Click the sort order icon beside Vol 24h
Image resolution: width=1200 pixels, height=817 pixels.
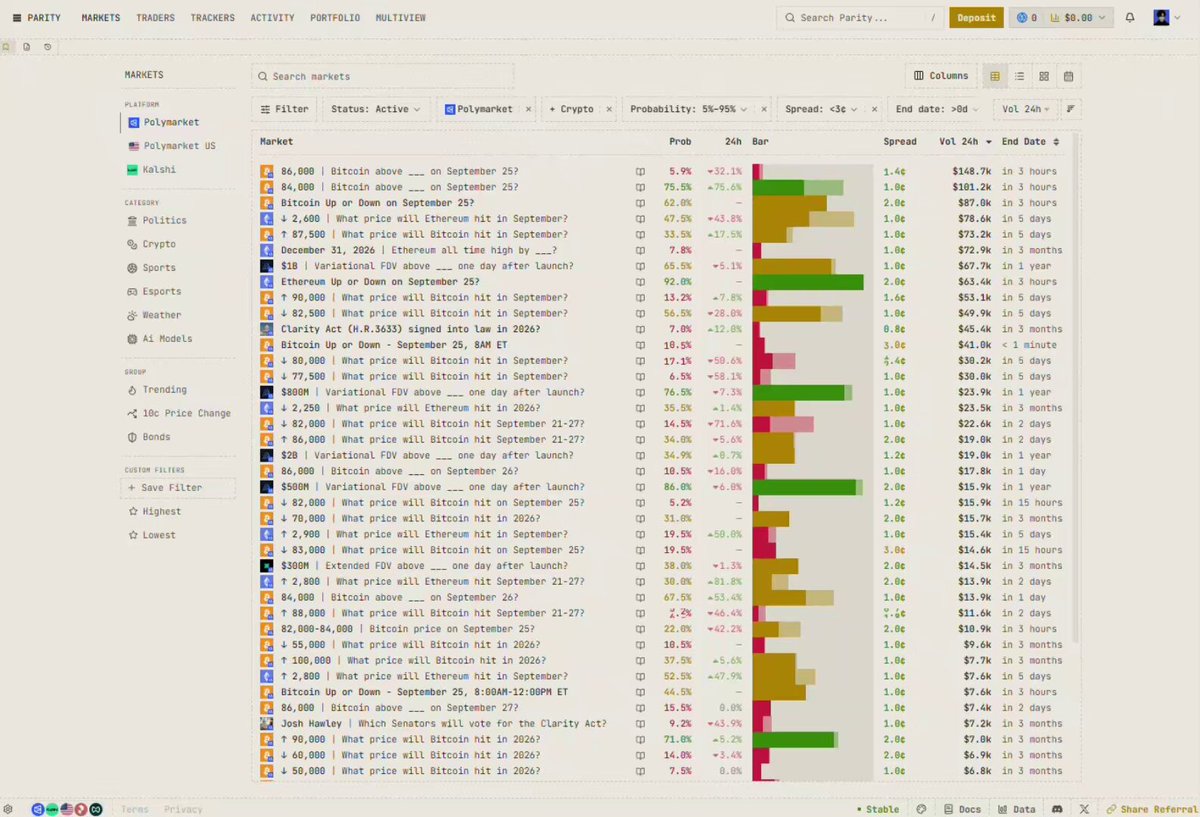1071,109
